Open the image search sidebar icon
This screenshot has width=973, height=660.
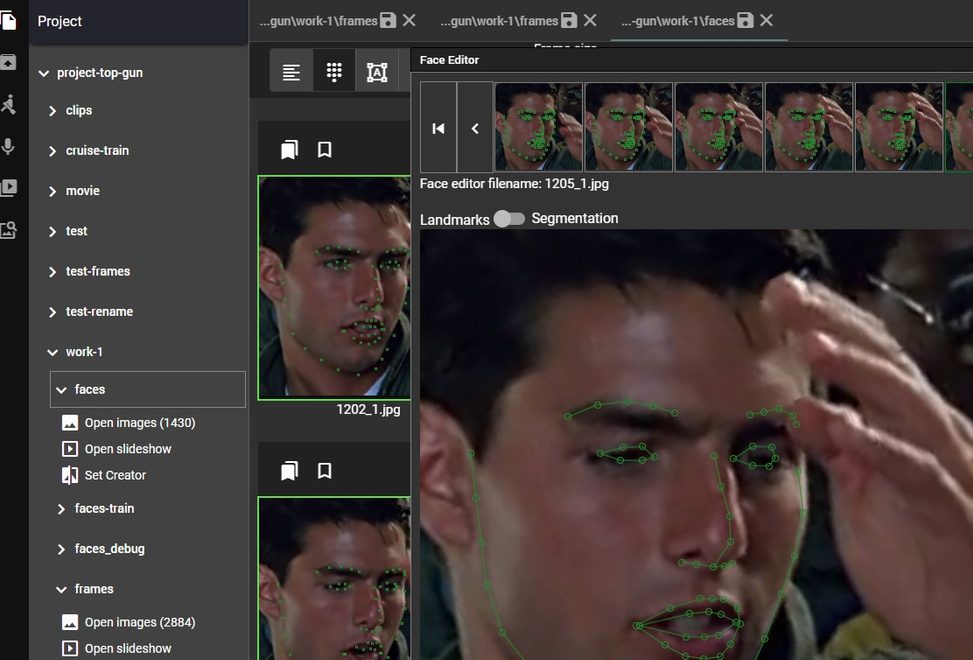pyautogui.click(x=8, y=230)
